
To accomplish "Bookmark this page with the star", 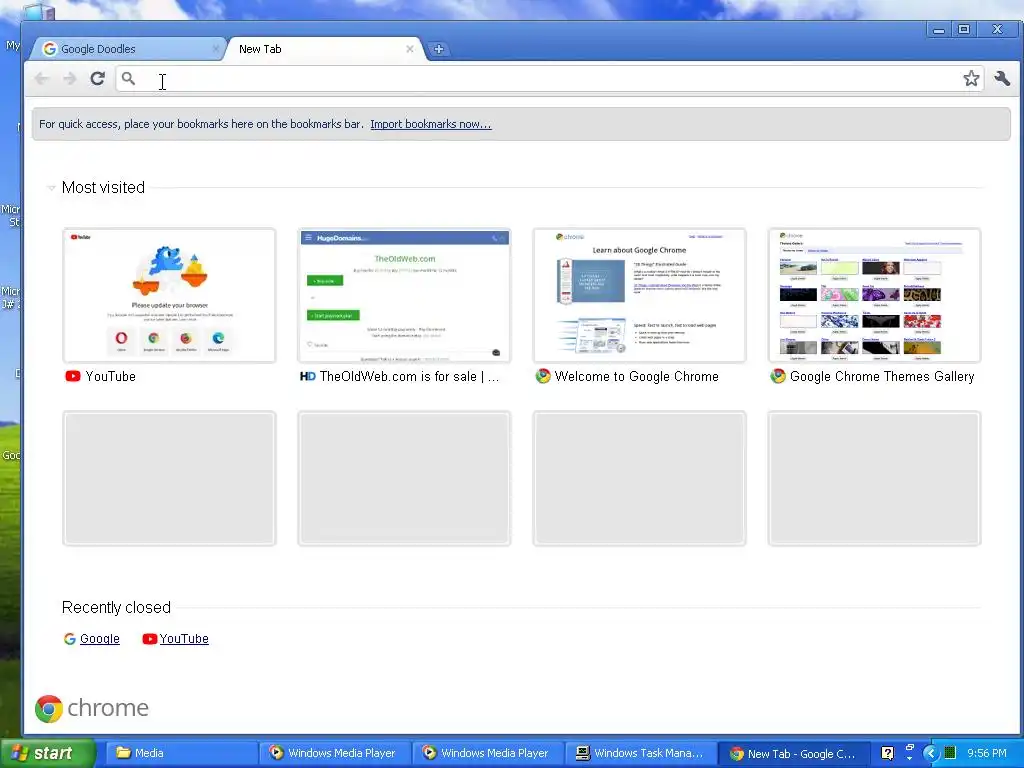I will click(x=971, y=79).
